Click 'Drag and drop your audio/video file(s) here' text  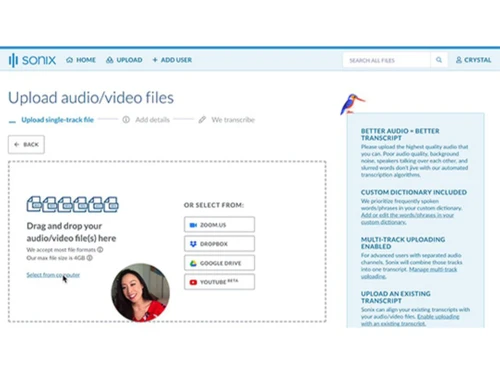click(71, 232)
